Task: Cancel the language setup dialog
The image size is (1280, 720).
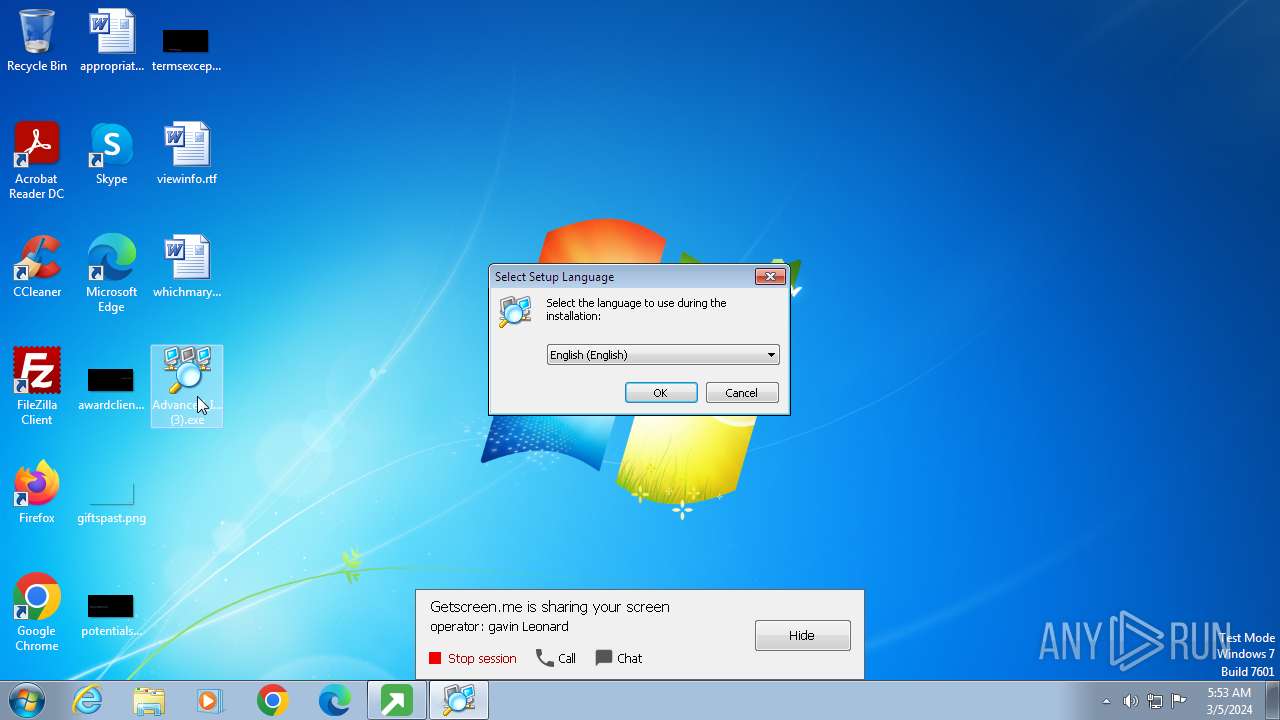Action: click(742, 393)
